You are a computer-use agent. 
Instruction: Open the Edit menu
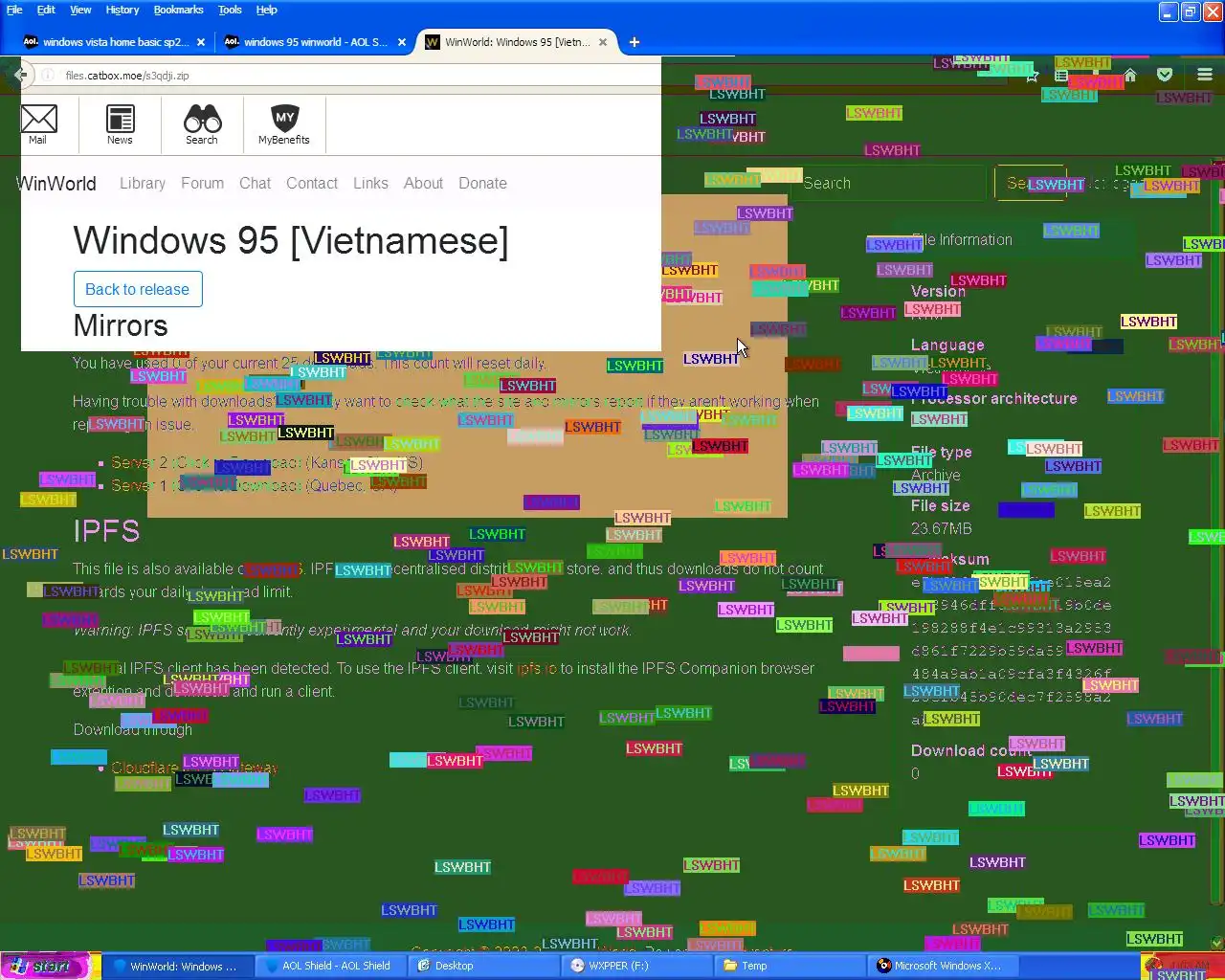[x=46, y=10]
